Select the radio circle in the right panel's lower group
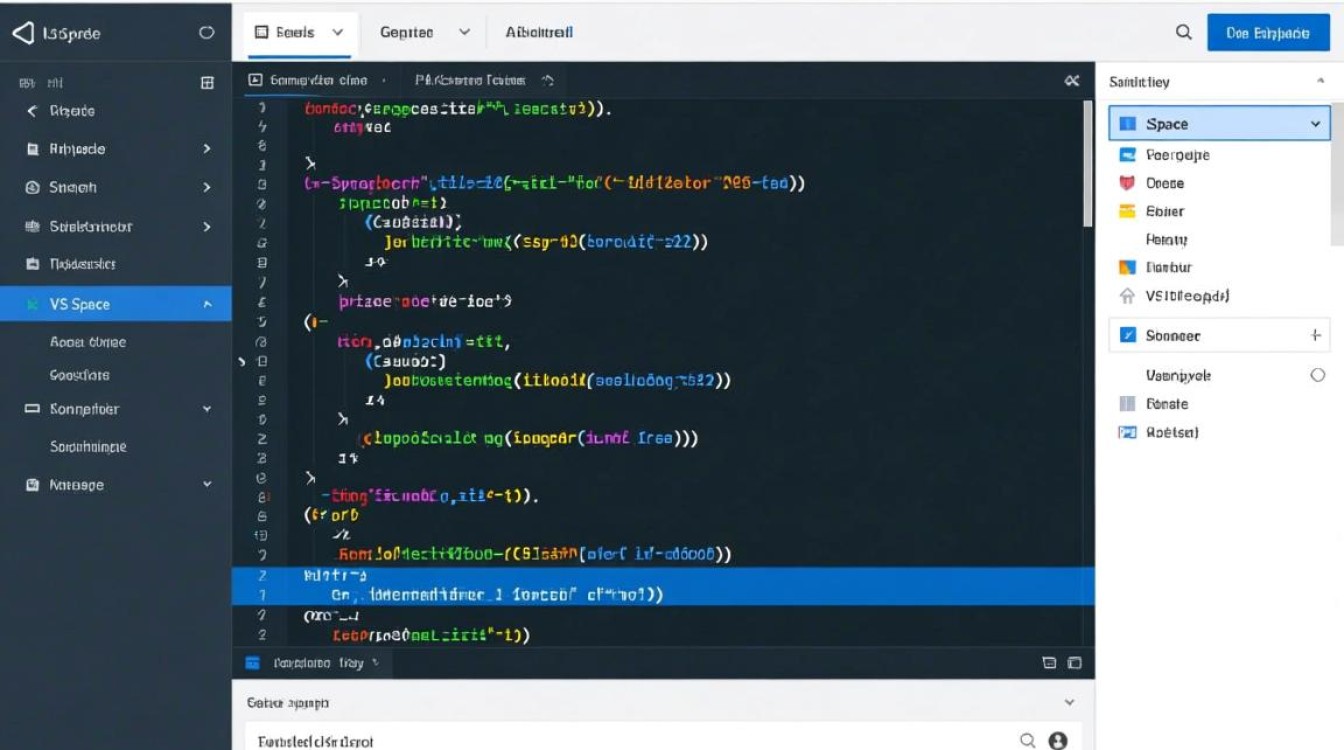The height and width of the screenshot is (750, 1344). point(1317,375)
